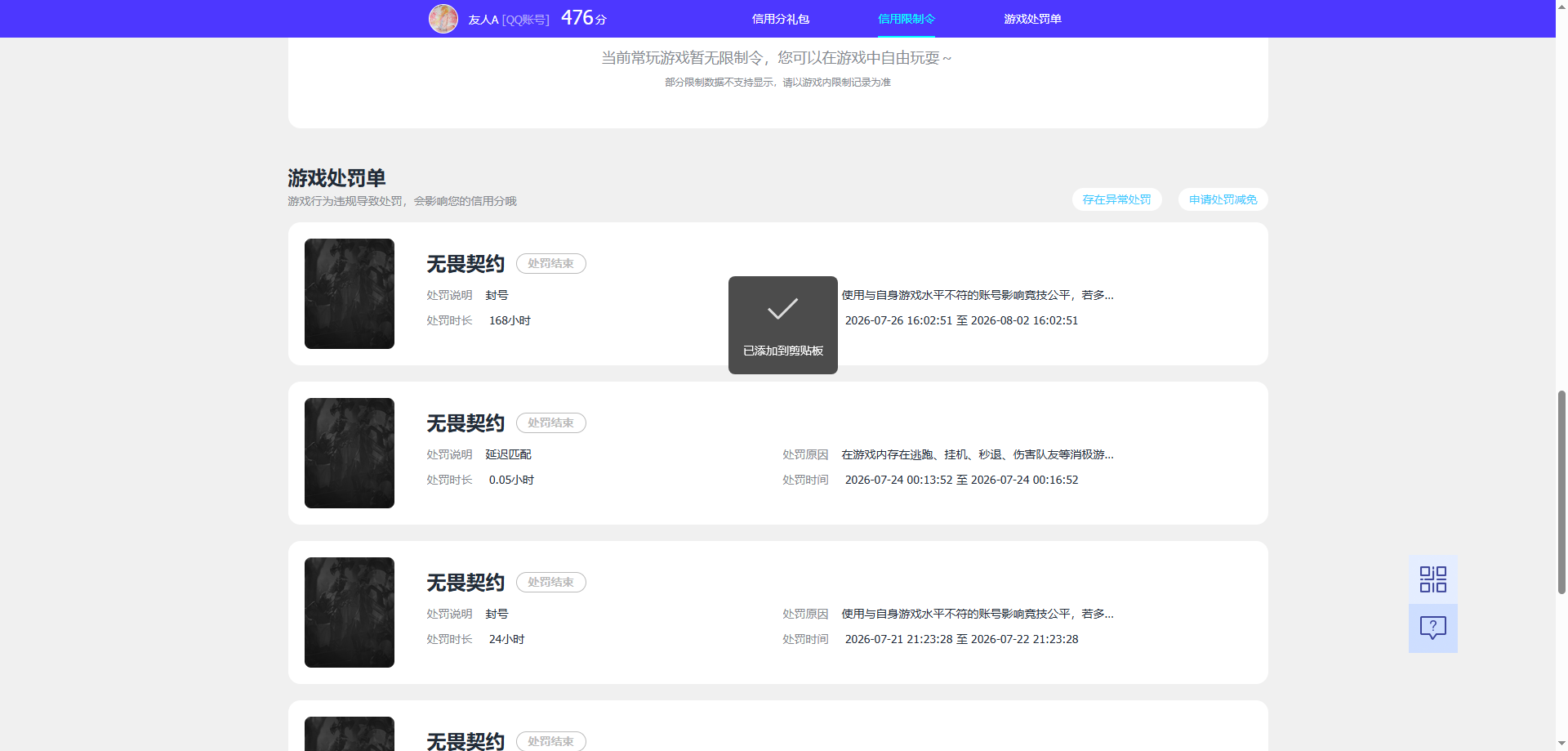Screen dimensions: 1568x751
Task: Click 延迟匹配 penalty description
Action: (508, 454)
